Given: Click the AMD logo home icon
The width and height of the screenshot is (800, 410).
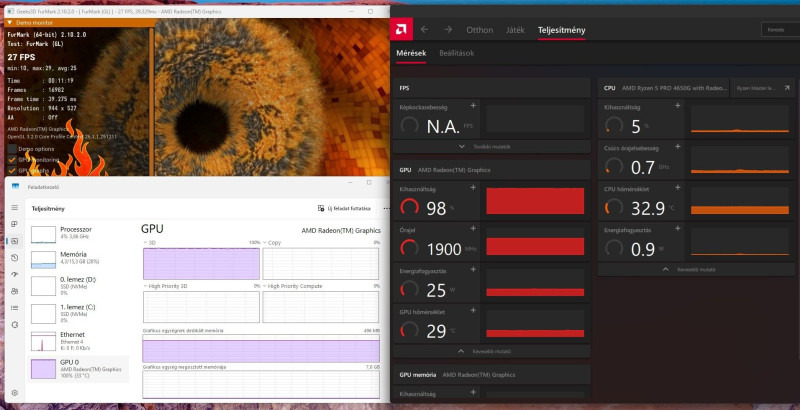Looking at the screenshot, I should click(x=401, y=30).
